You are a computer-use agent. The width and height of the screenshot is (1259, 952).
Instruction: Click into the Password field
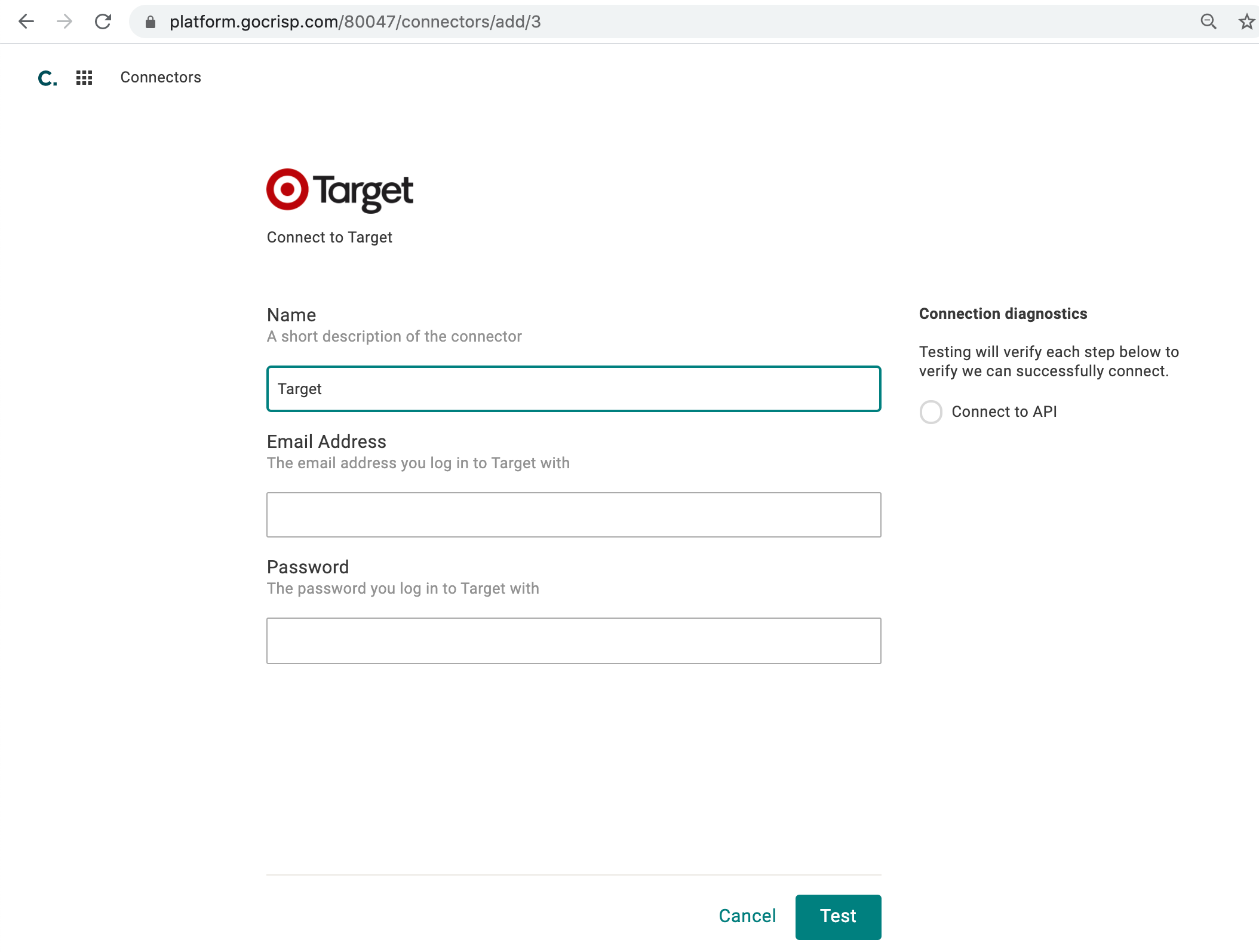573,641
